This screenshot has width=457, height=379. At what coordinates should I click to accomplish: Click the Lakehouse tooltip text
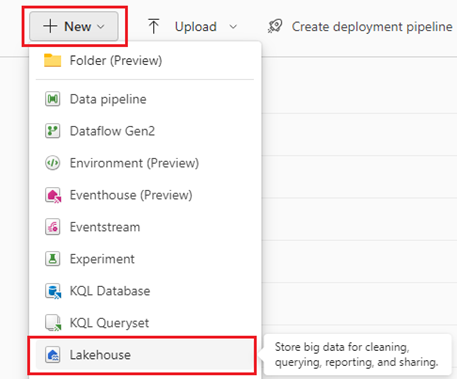pos(356,354)
